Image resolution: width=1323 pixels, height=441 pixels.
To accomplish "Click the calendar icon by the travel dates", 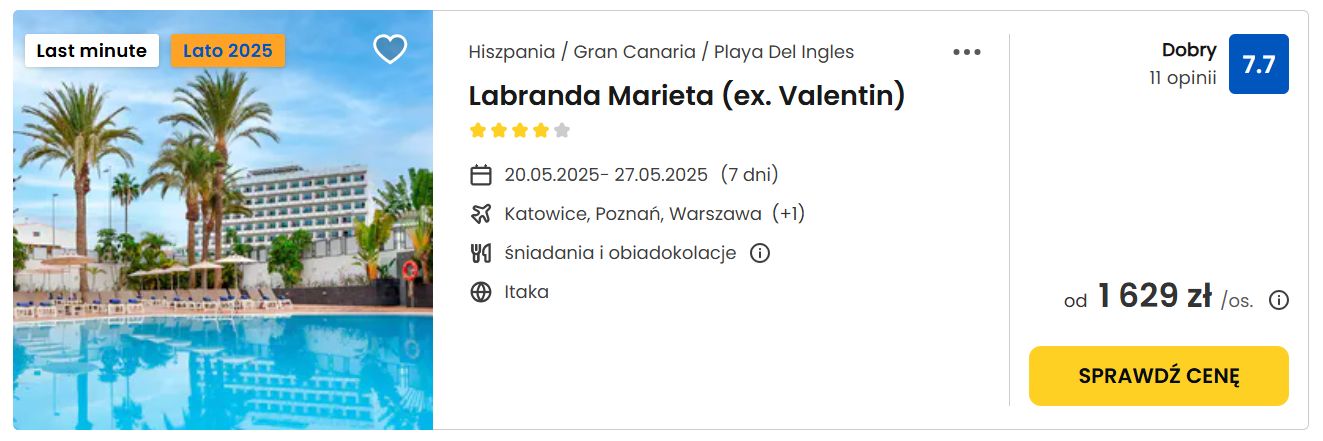I will (481, 175).
